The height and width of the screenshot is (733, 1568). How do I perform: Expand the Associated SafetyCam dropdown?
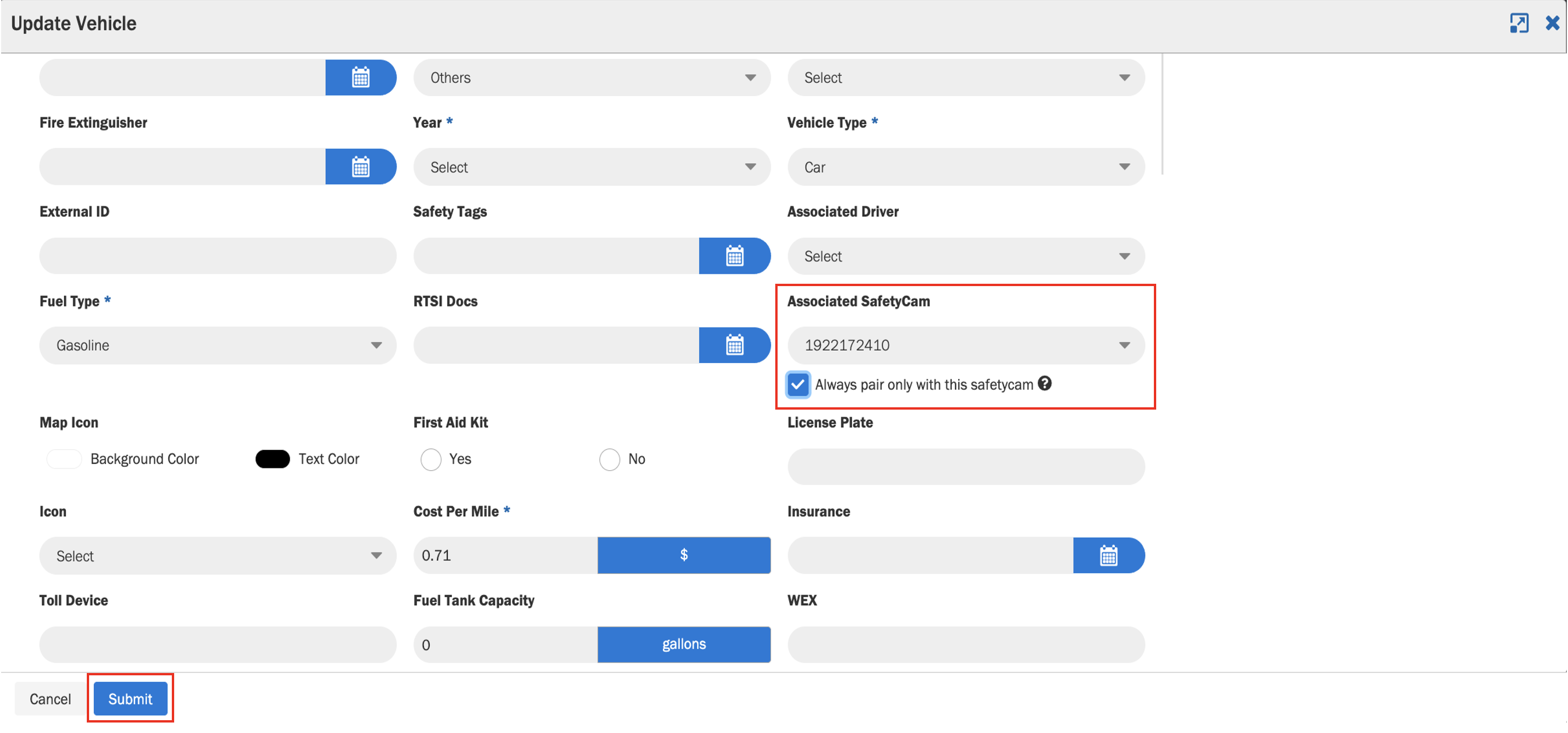point(965,345)
